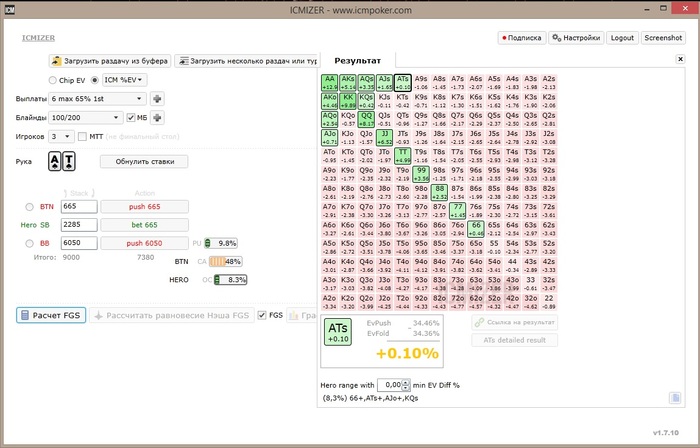This screenshot has height=448, width=700.
Task: Open the blinds 100/200 dropdown
Action: pyautogui.click(x=85, y=117)
